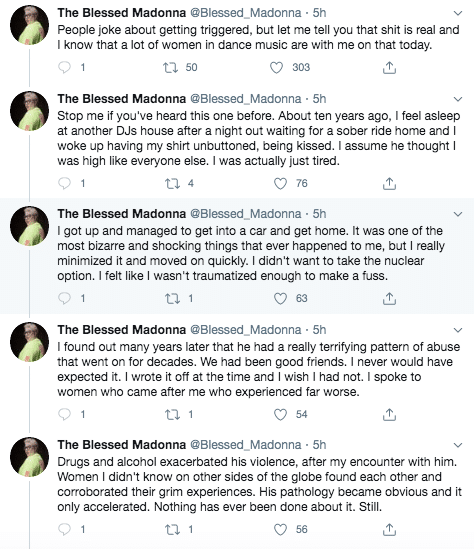
Task: View the profile avatar beside the first tweet
Action: point(29,25)
